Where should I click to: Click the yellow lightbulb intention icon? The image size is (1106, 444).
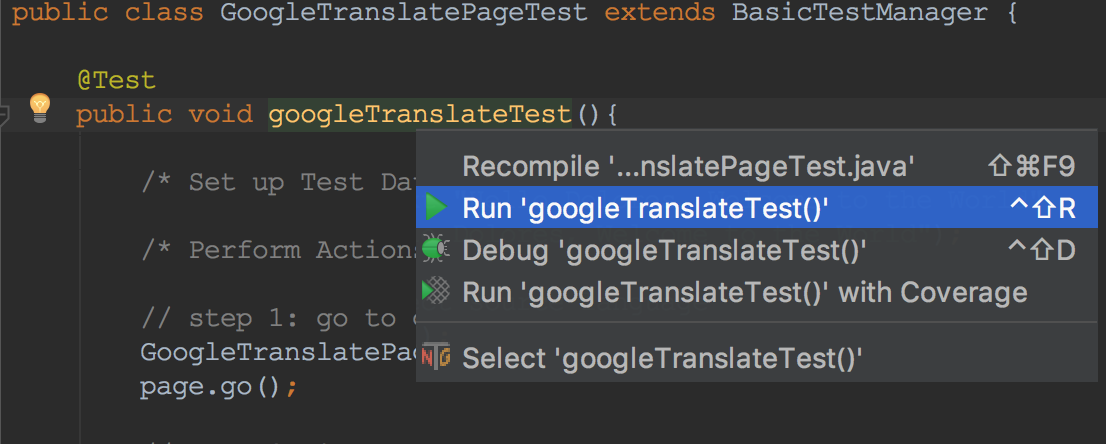tap(40, 108)
